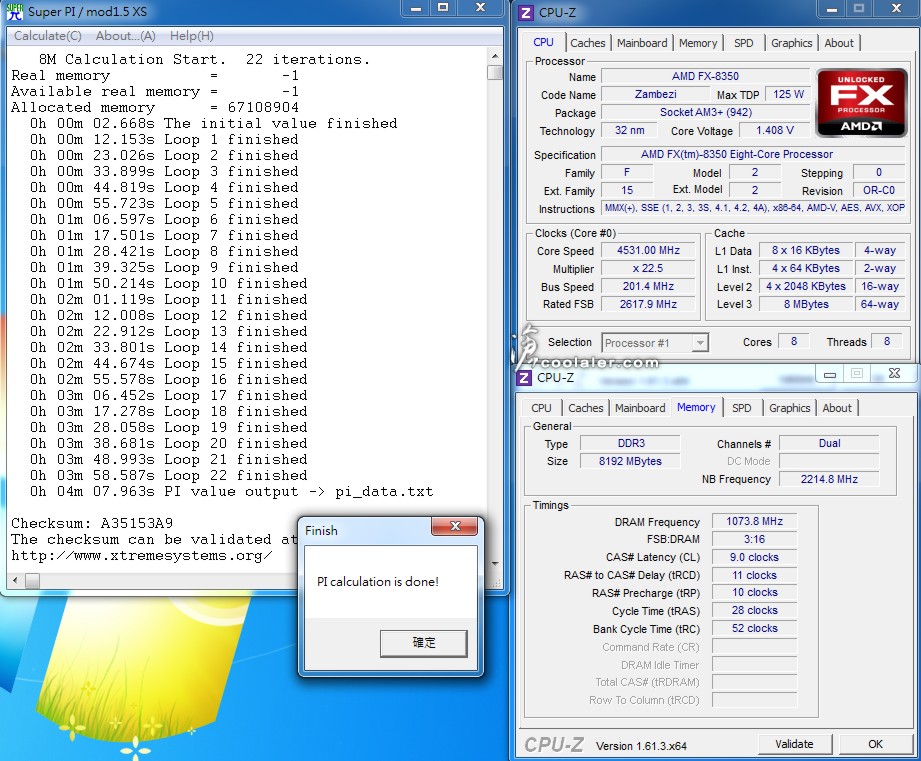Click the DRAM Frequency value 1073.8 MHz

754,521
